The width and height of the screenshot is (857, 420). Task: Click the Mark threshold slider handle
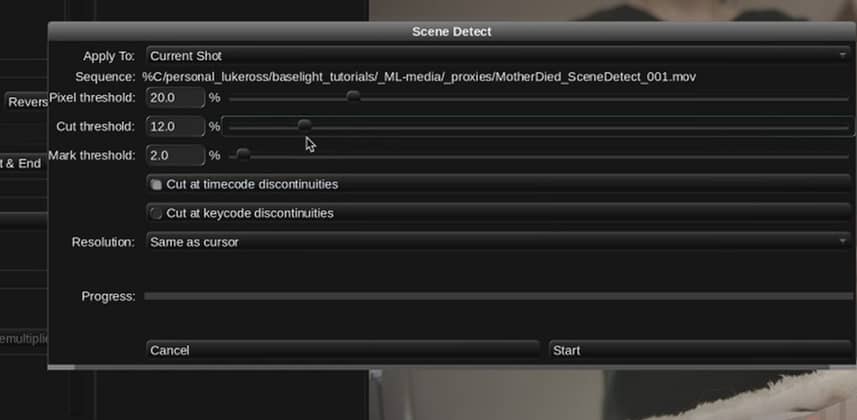(243, 155)
